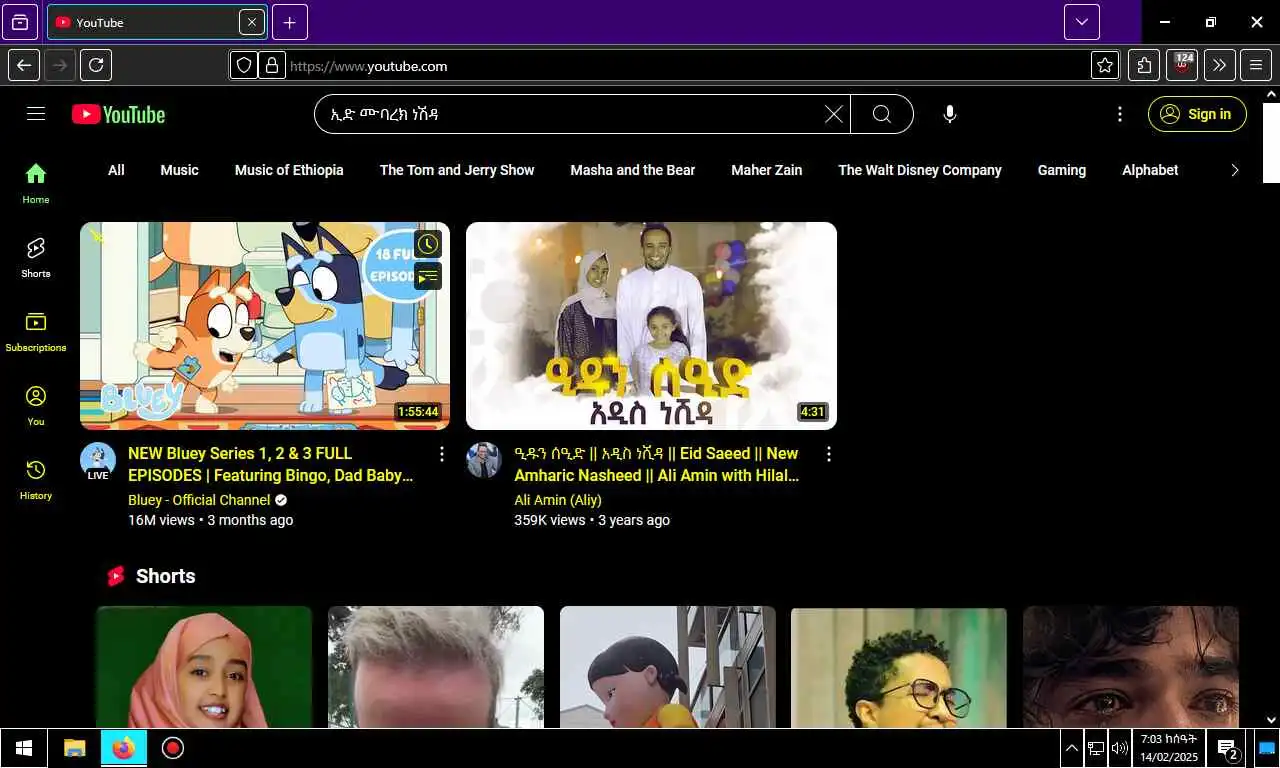The image size is (1280, 768).
Task: Open the Eid Saeed video's three-dot options
Action: 828,454
